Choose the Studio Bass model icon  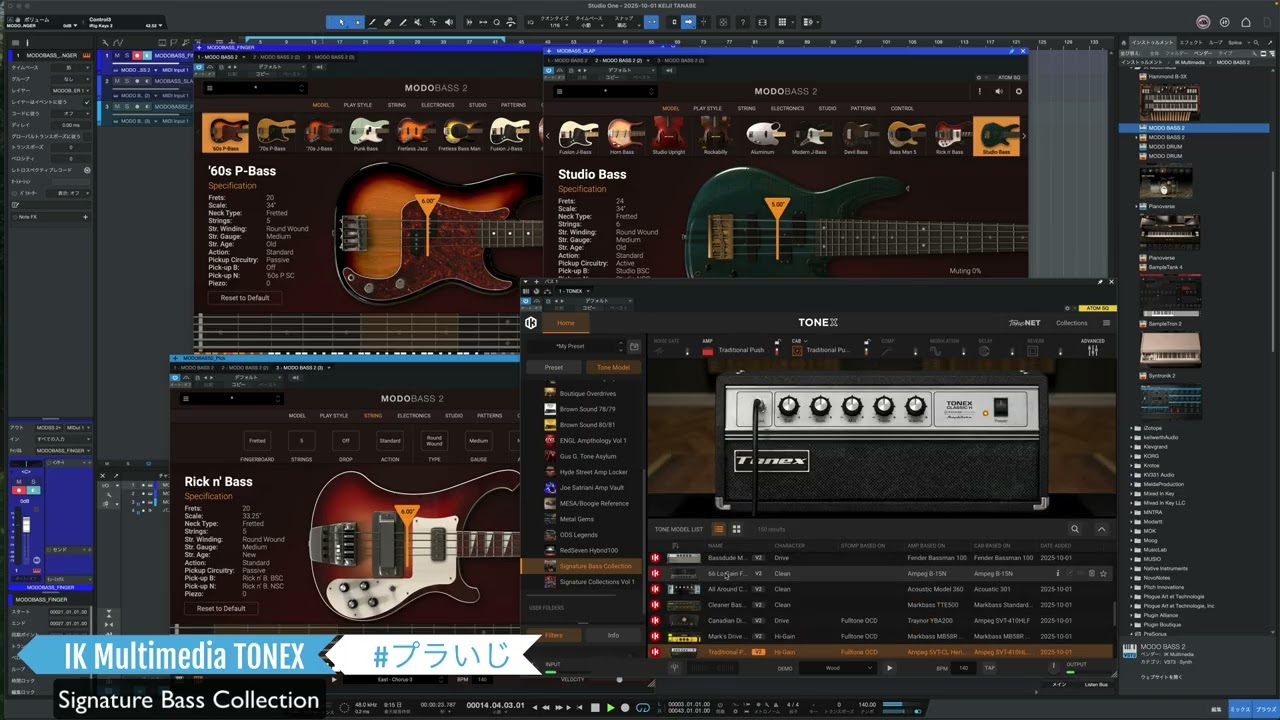996,136
